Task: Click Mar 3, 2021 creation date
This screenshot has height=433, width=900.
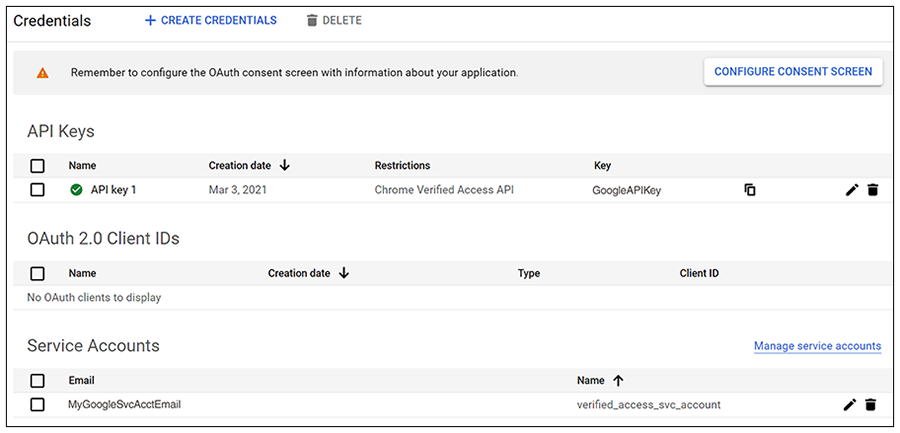Action: point(238,190)
